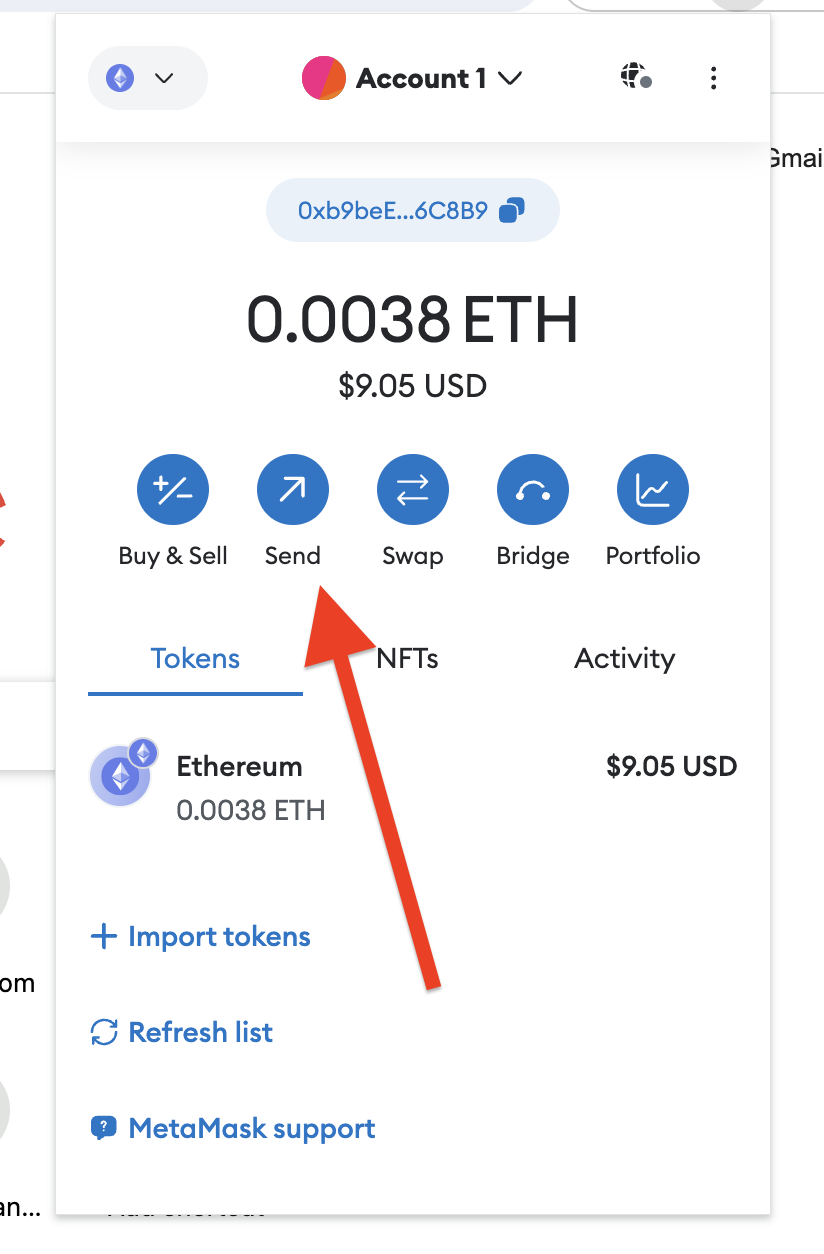Expand the Account 1 account picker
This screenshot has width=824, height=1254.
pos(435,78)
